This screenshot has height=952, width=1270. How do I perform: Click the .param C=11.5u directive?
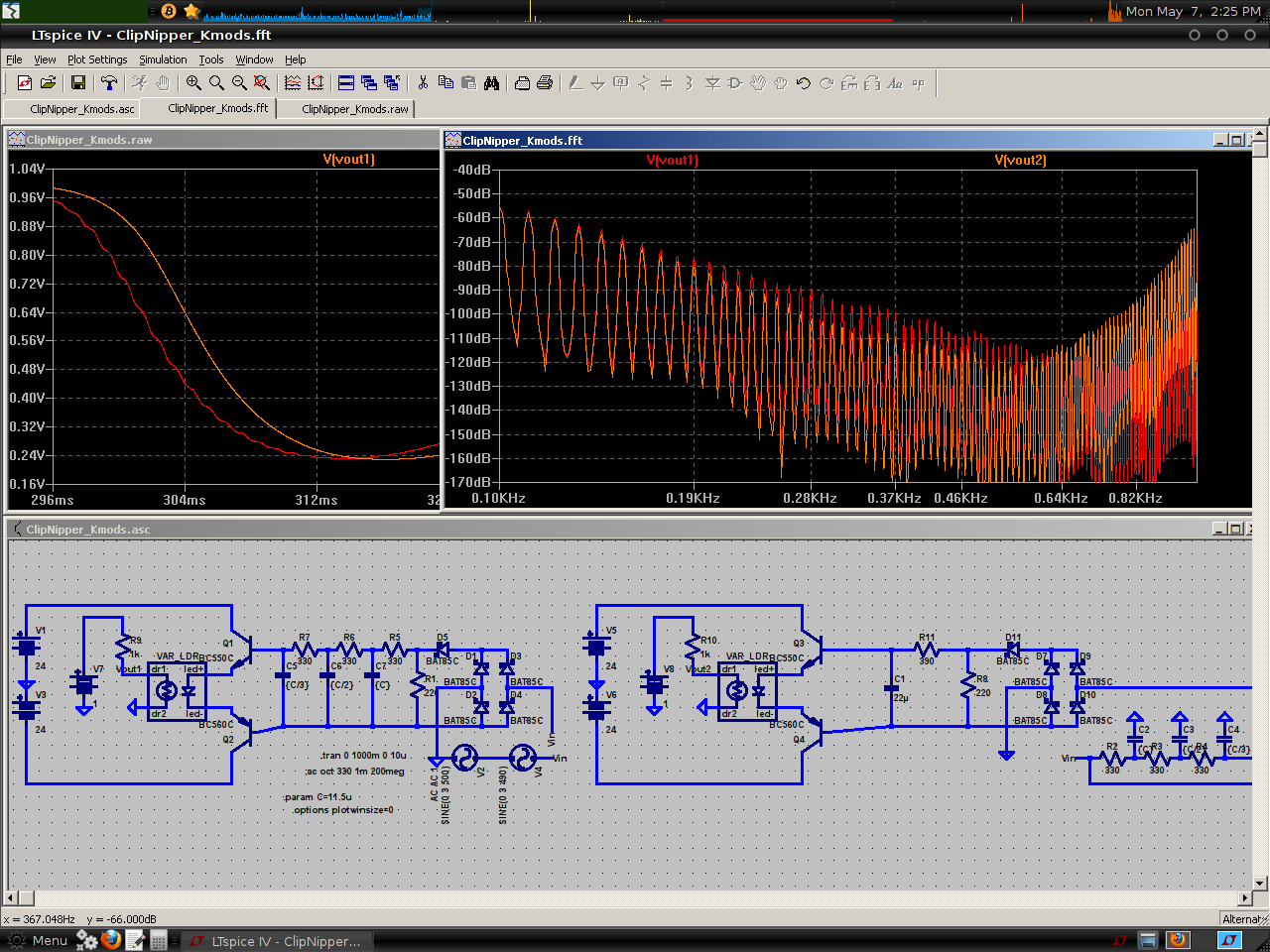(317, 796)
